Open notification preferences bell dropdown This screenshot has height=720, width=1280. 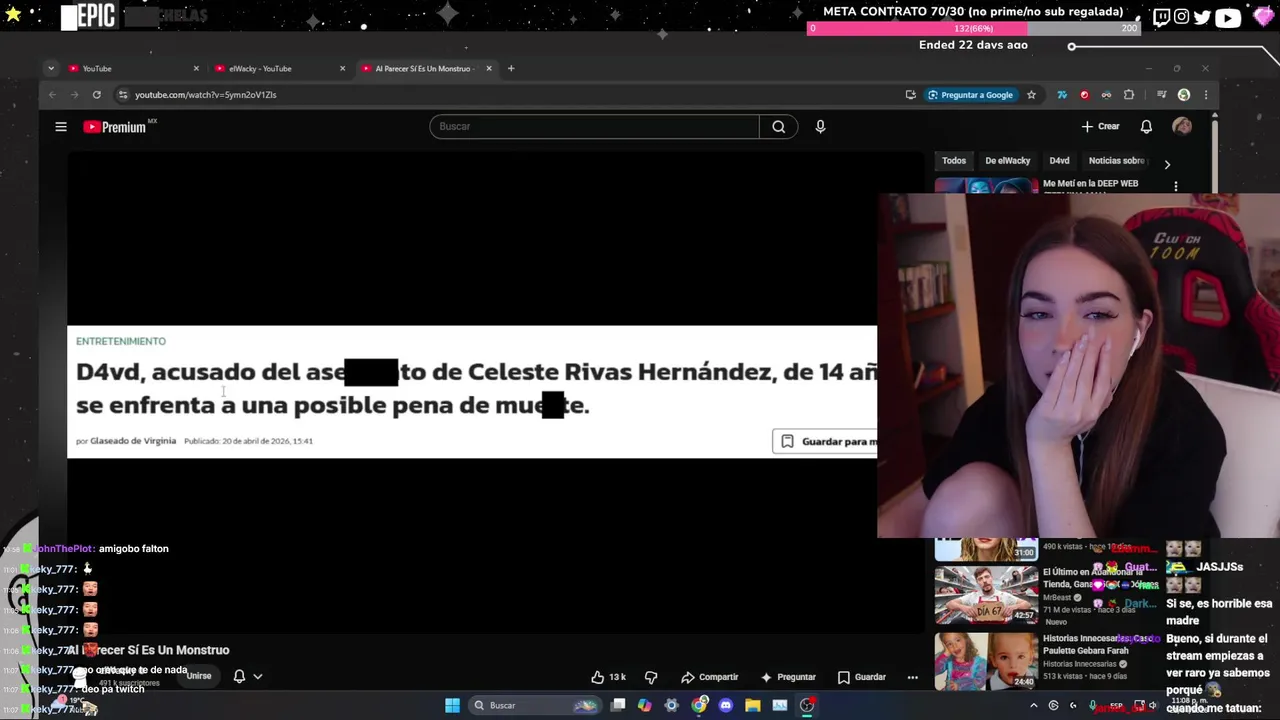(246, 676)
